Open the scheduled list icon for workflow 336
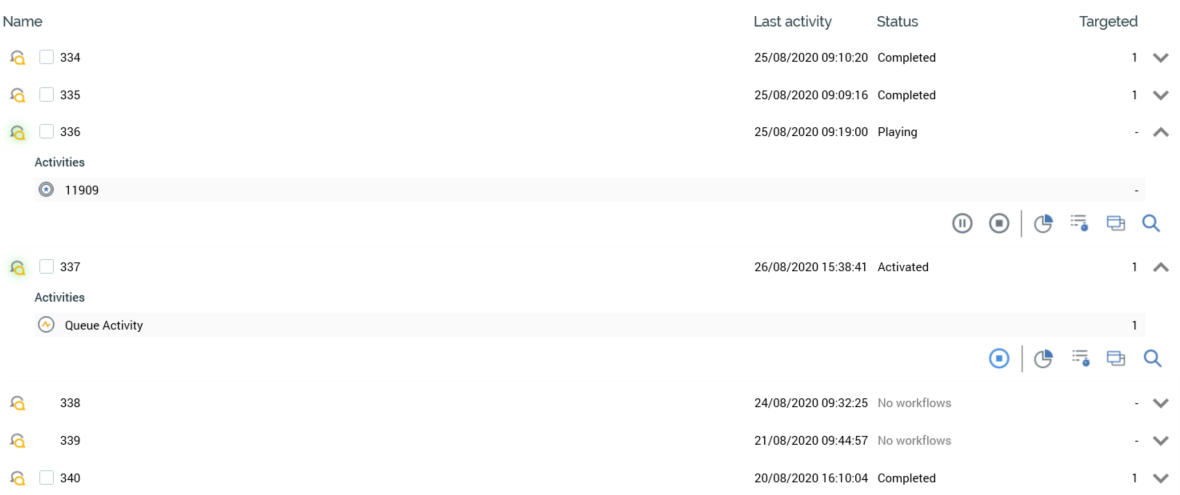 click(1080, 224)
